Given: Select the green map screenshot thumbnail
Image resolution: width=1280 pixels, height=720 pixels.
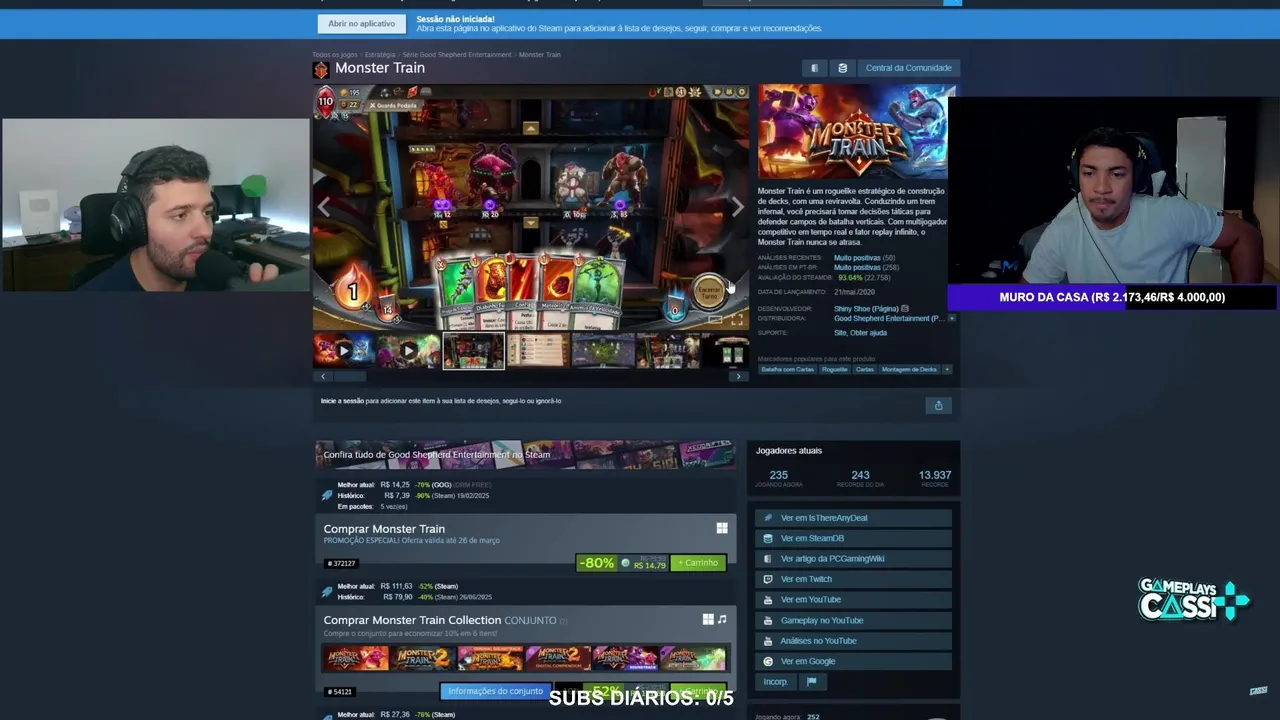Looking at the screenshot, I should (x=603, y=351).
